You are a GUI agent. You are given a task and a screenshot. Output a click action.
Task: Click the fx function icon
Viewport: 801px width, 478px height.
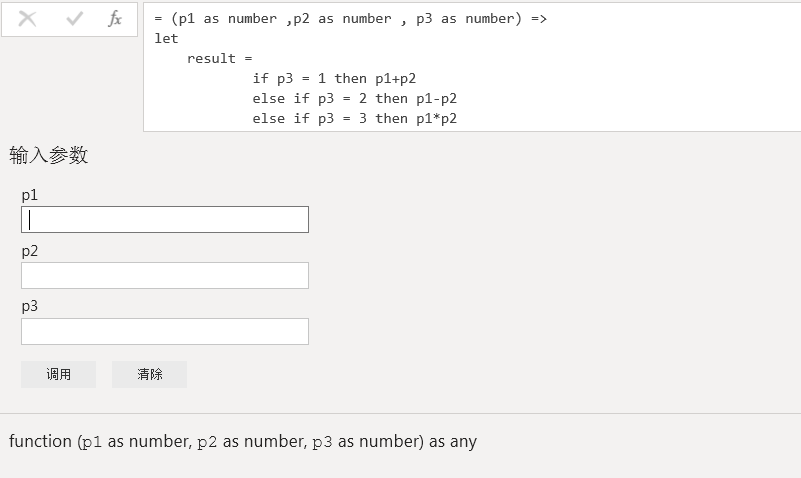pyautogui.click(x=115, y=19)
